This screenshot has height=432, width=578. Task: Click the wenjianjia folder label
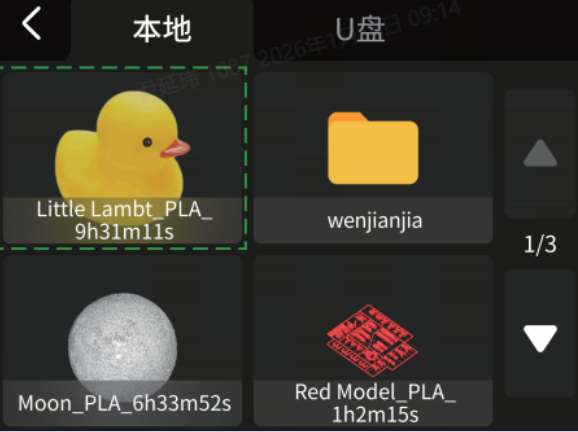(375, 222)
